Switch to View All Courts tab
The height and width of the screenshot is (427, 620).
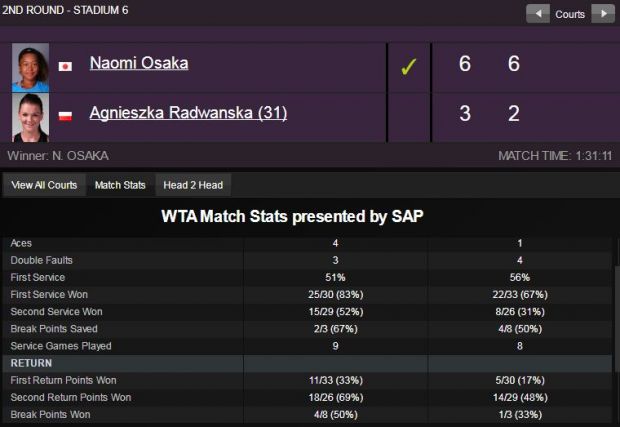click(x=44, y=185)
